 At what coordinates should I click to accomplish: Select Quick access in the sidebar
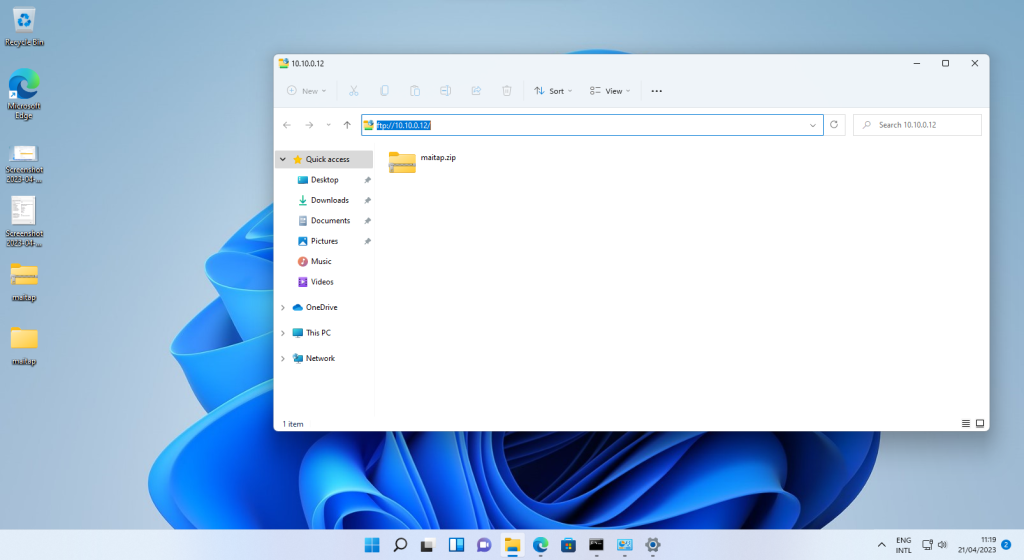pyautogui.click(x=327, y=159)
